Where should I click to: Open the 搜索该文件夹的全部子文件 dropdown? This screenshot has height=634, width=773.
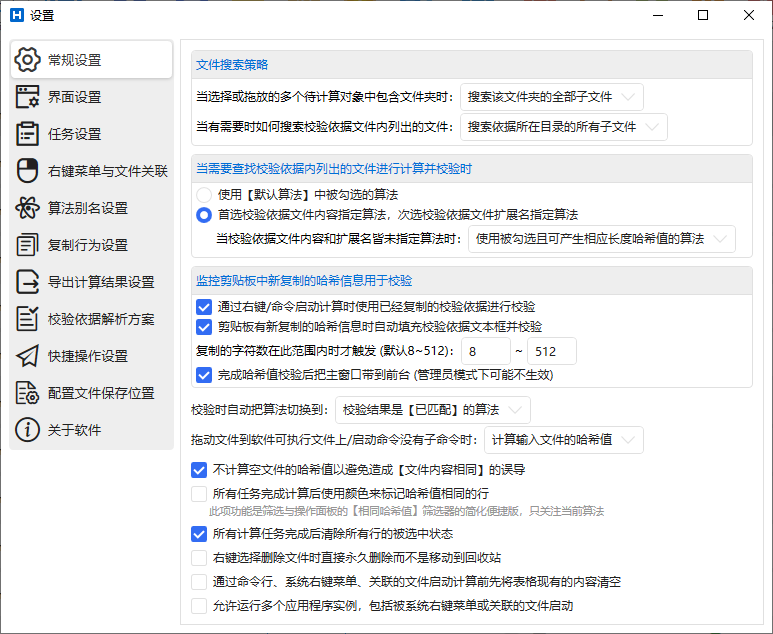(552, 97)
